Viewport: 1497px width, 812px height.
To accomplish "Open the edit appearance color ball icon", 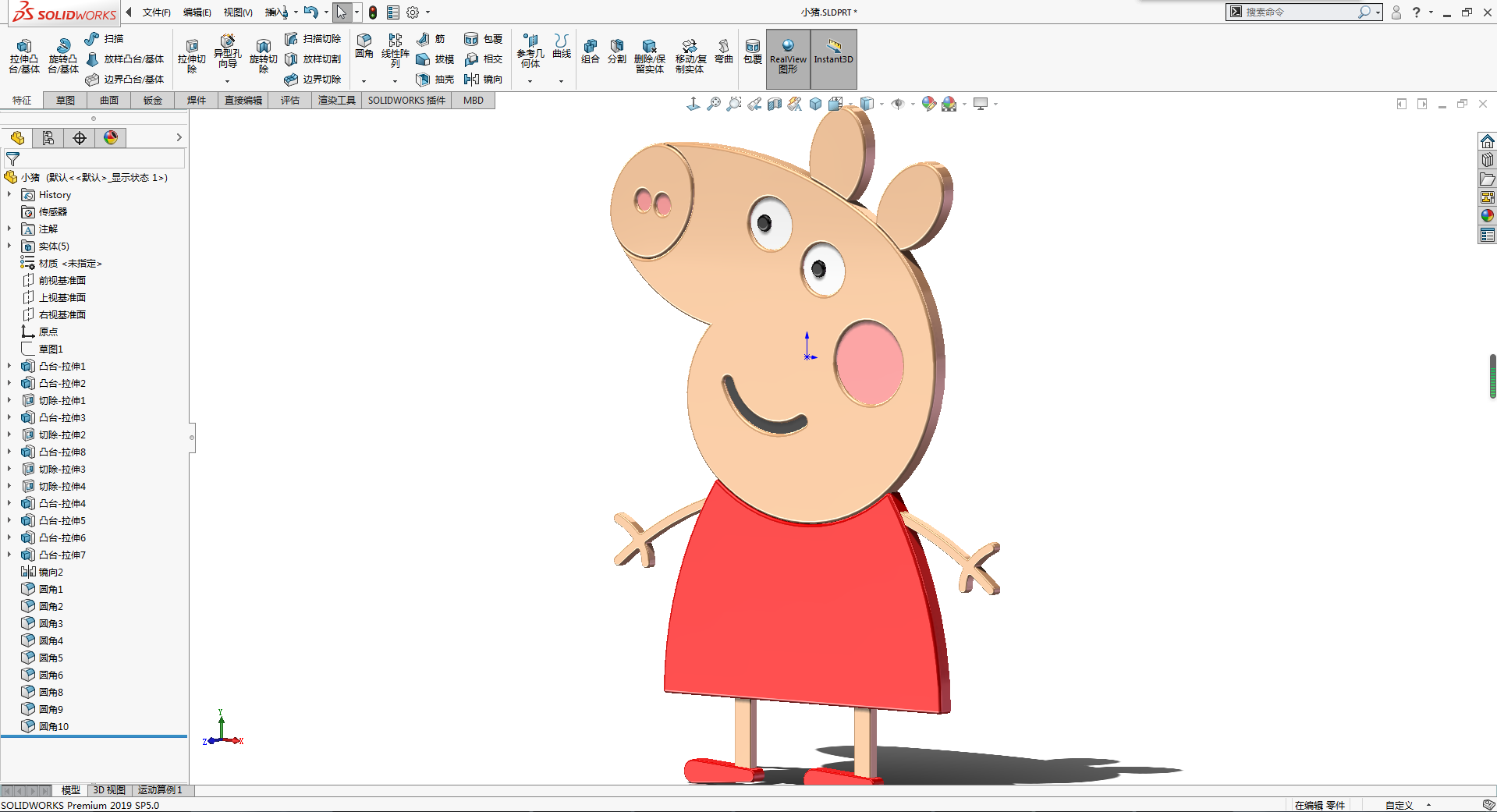I will [928, 104].
